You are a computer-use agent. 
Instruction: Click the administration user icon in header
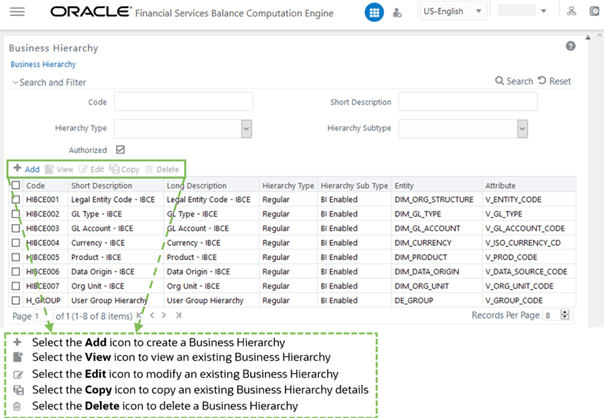coord(397,13)
